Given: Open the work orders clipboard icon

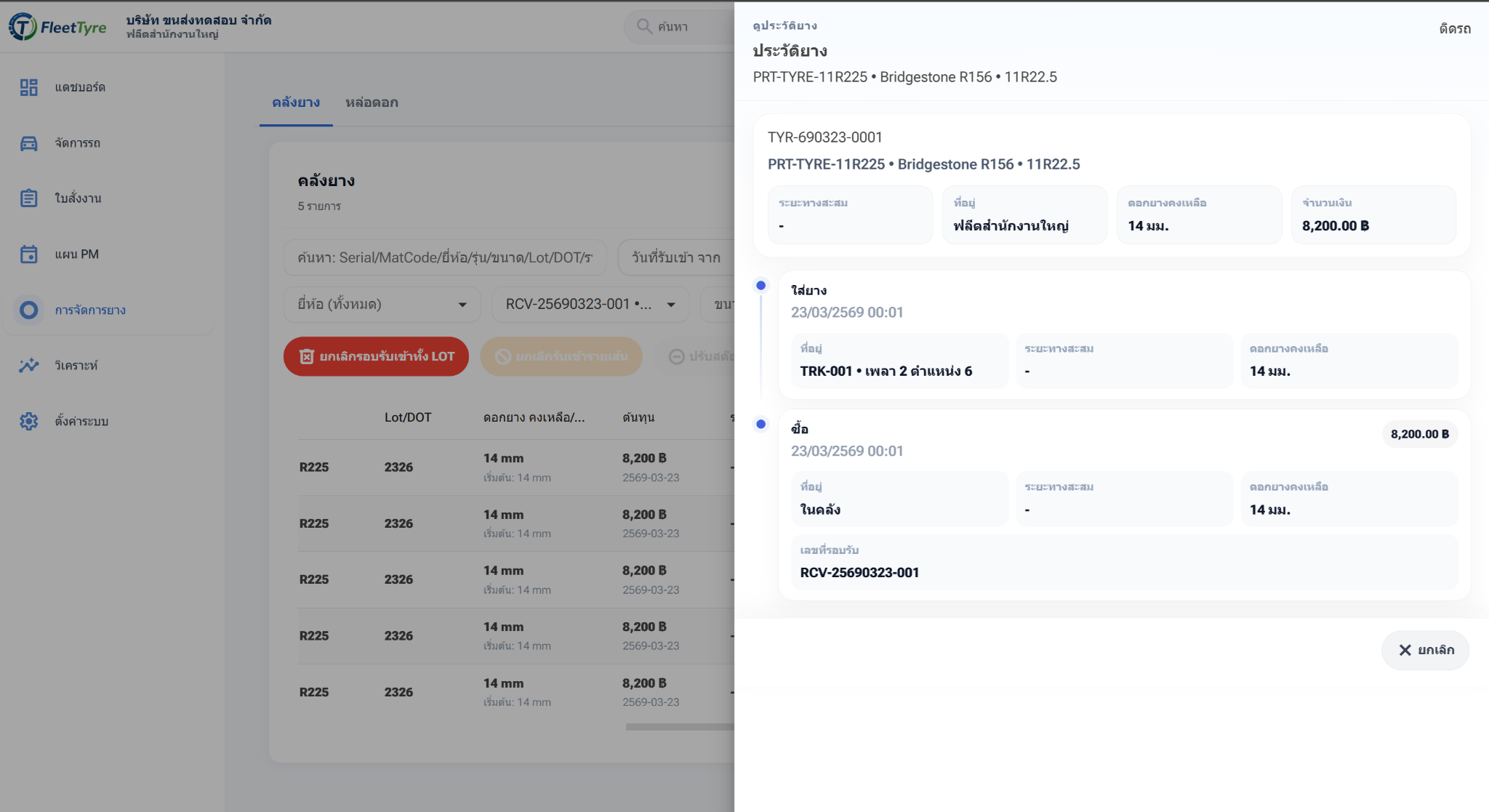Looking at the screenshot, I should (28, 198).
